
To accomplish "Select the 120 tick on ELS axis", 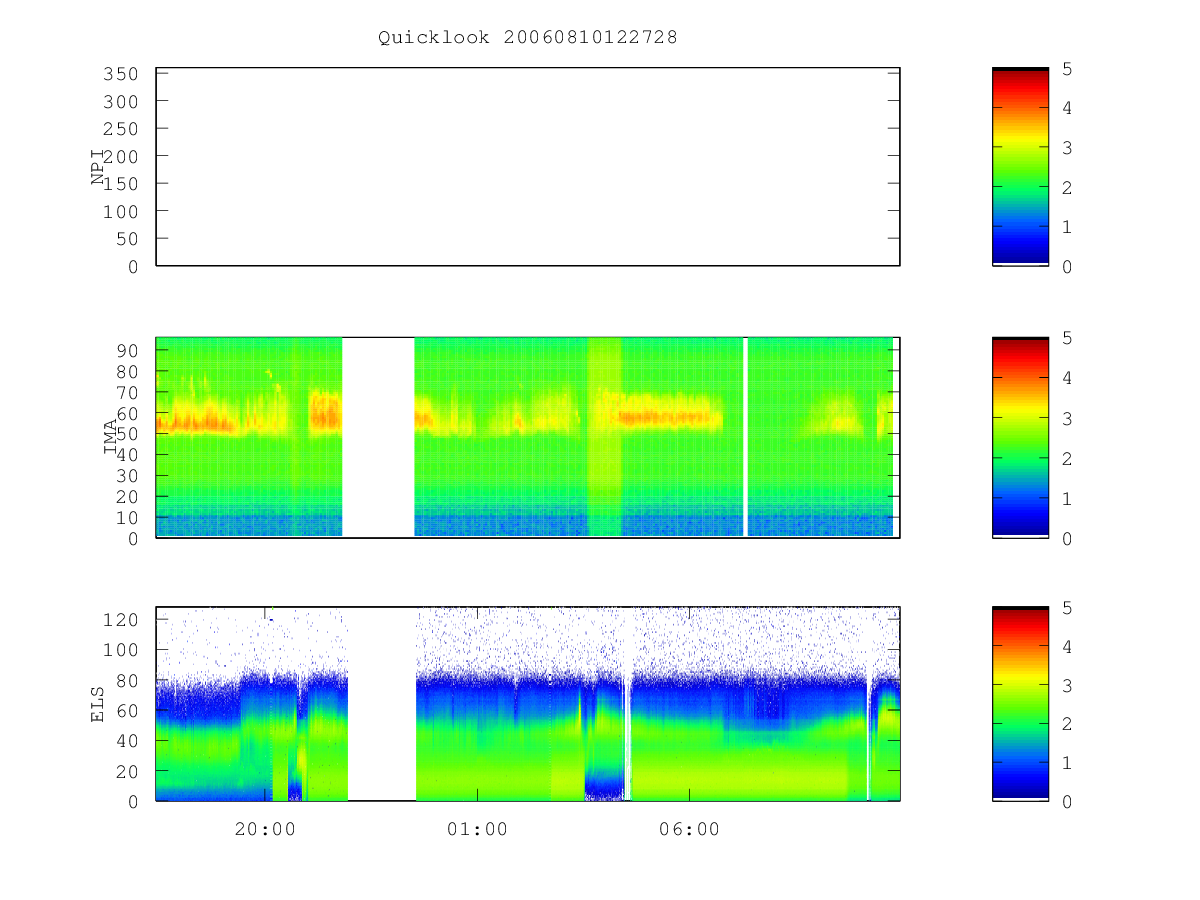I will coord(120,620).
